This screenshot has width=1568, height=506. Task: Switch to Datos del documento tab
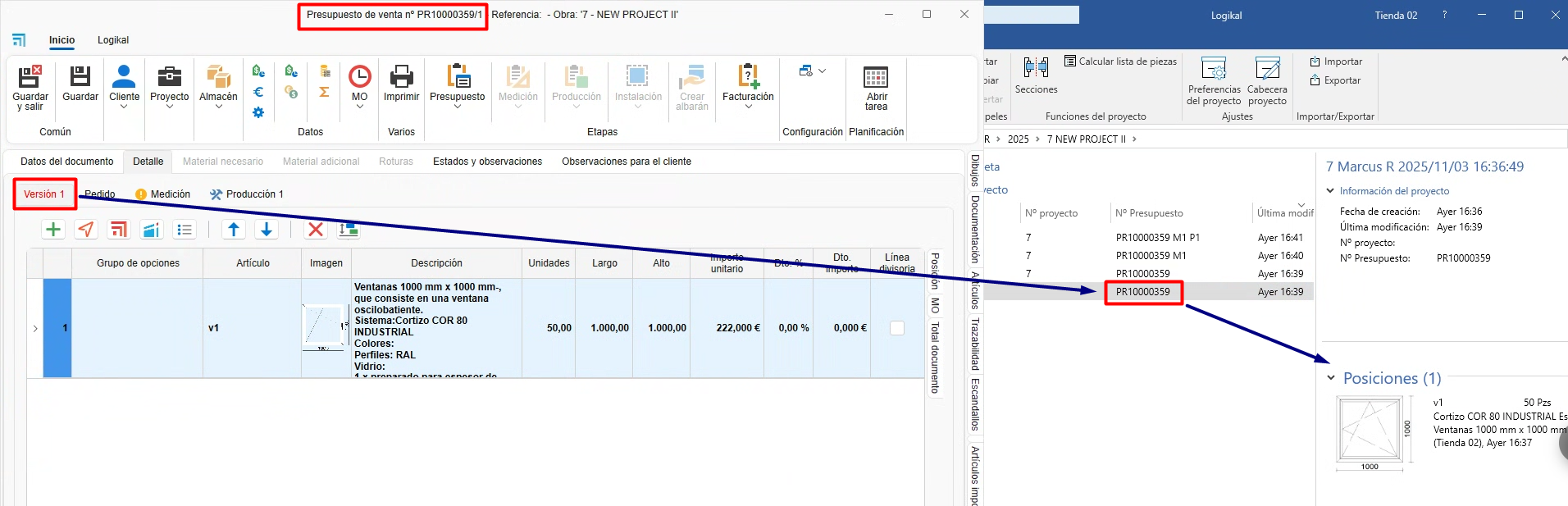click(x=67, y=162)
